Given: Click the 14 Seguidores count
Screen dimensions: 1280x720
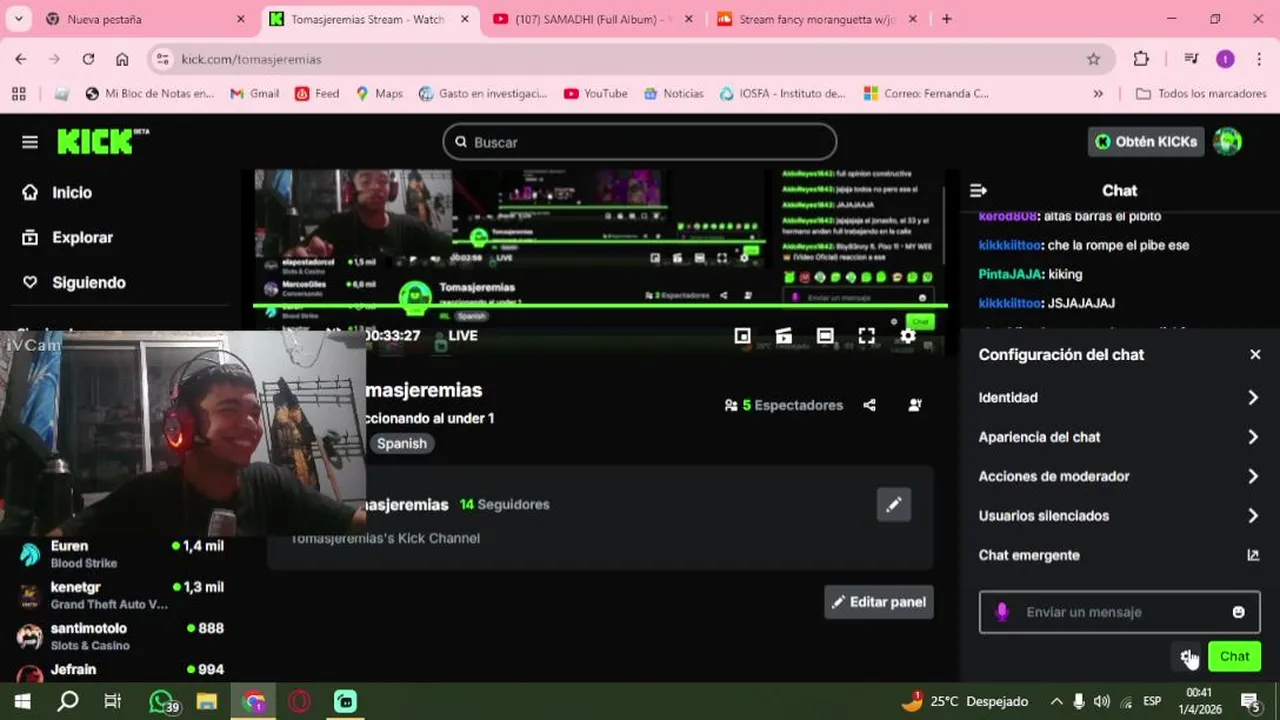Looking at the screenshot, I should point(505,504).
